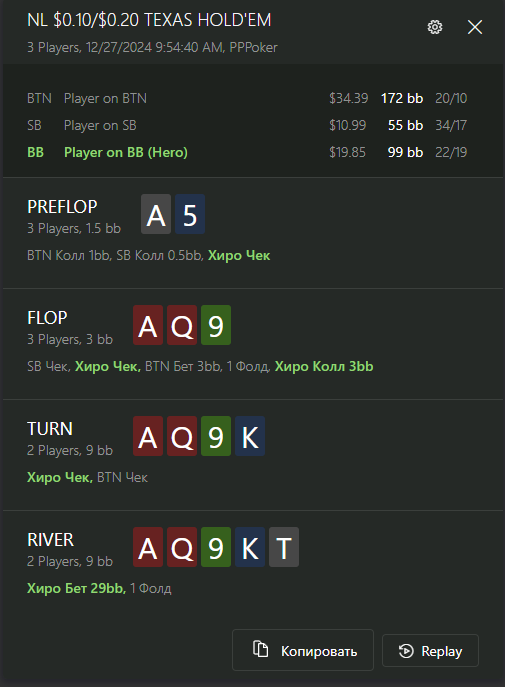Viewport: 505px width, 687px height.
Task: Click the green 9 flop card
Action: tap(216, 325)
